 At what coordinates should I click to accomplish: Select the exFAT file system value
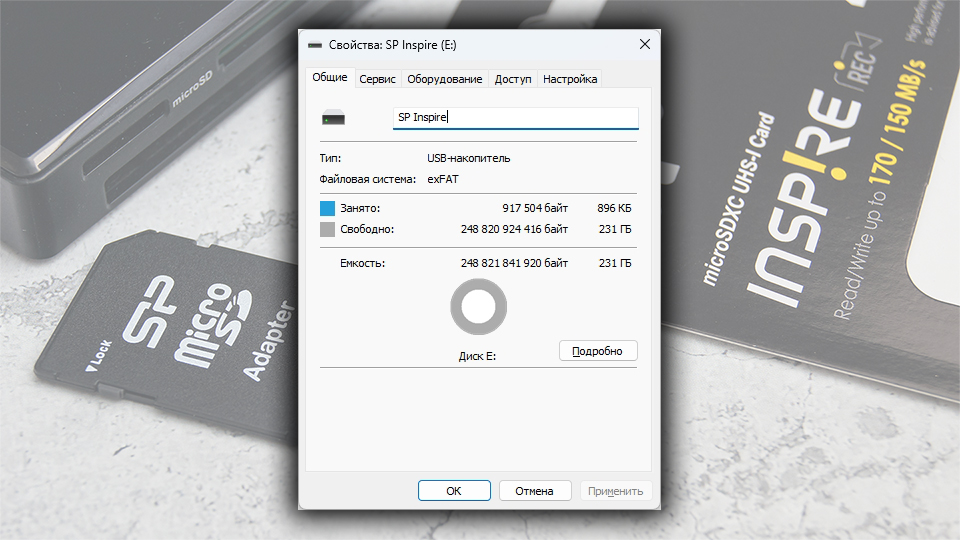[x=443, y=179]
